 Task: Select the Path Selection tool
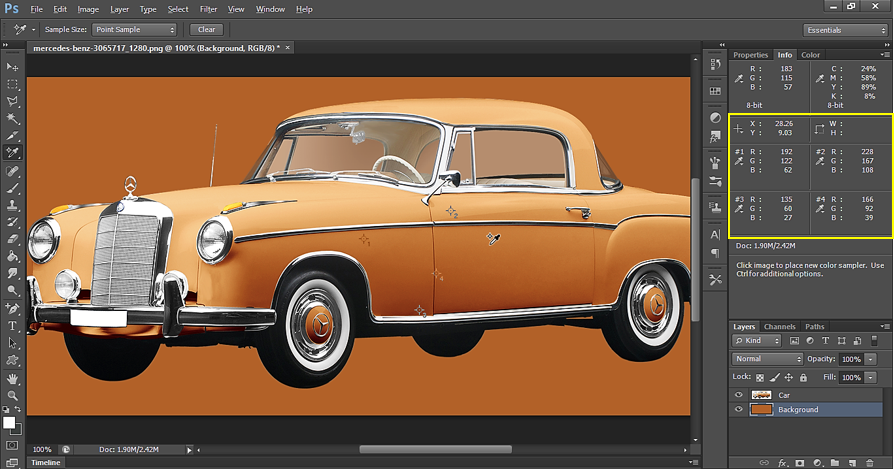click(x=12, y=343)
